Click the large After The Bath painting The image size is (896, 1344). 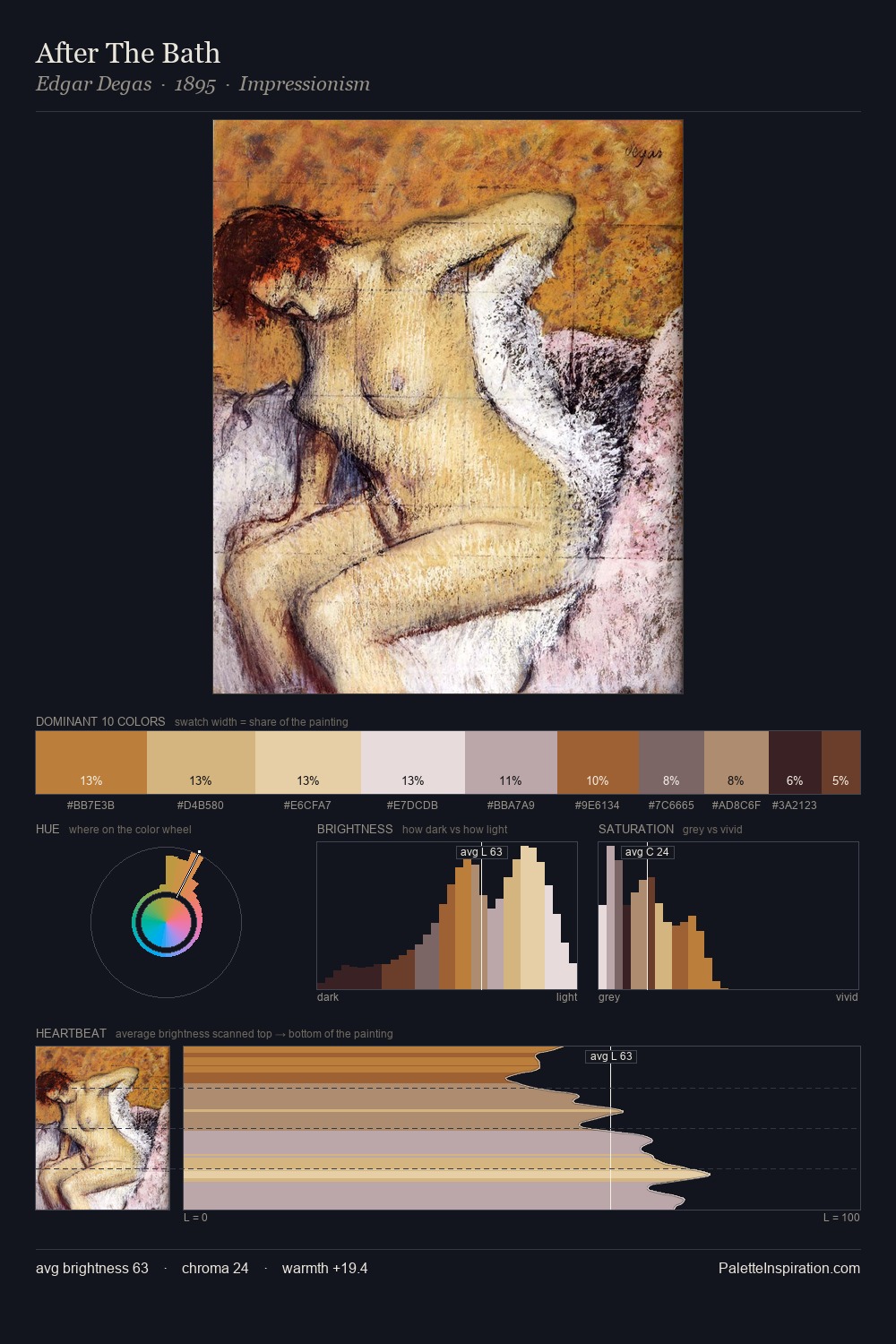point(448,407)
